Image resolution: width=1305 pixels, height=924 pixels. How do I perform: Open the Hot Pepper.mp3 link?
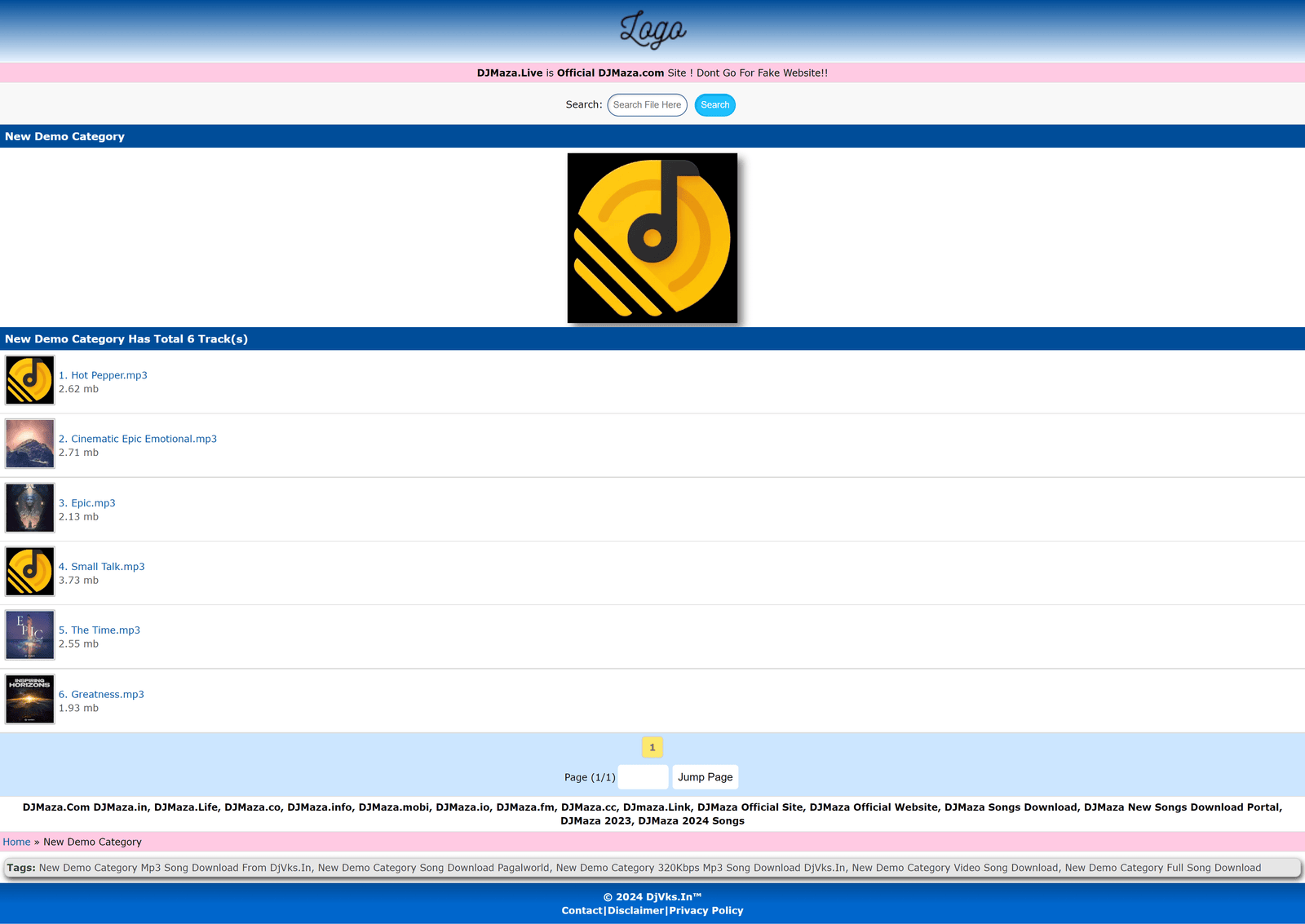(x=103, y=375)
